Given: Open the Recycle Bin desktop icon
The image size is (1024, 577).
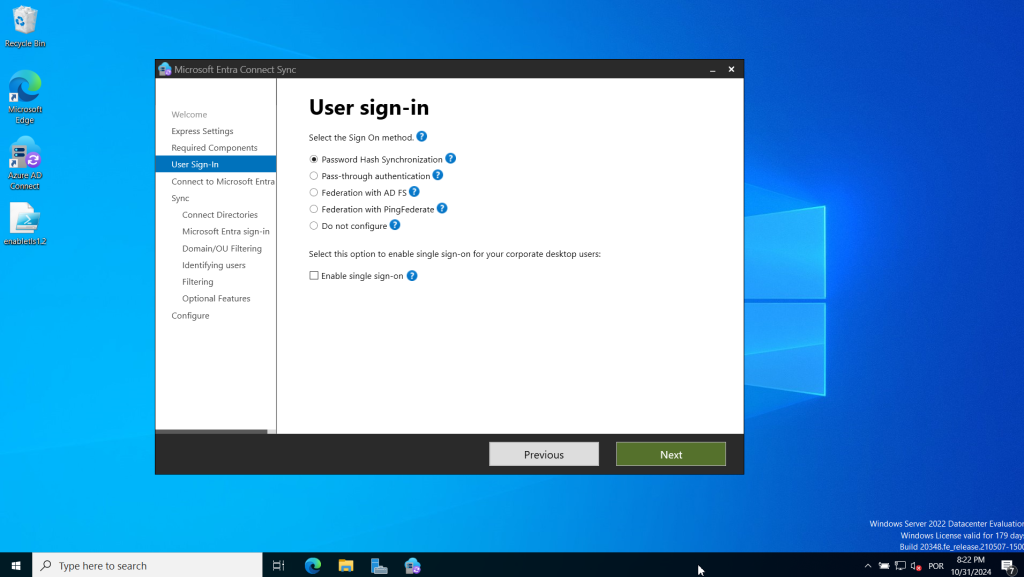Looking at the screenshot, I should click(25, 27).
